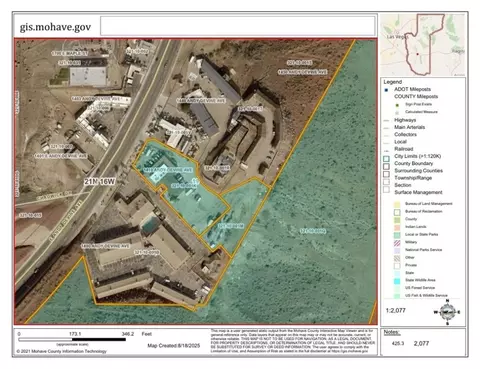Click the ADOT Mileposts legend symbol

point(386,90)
